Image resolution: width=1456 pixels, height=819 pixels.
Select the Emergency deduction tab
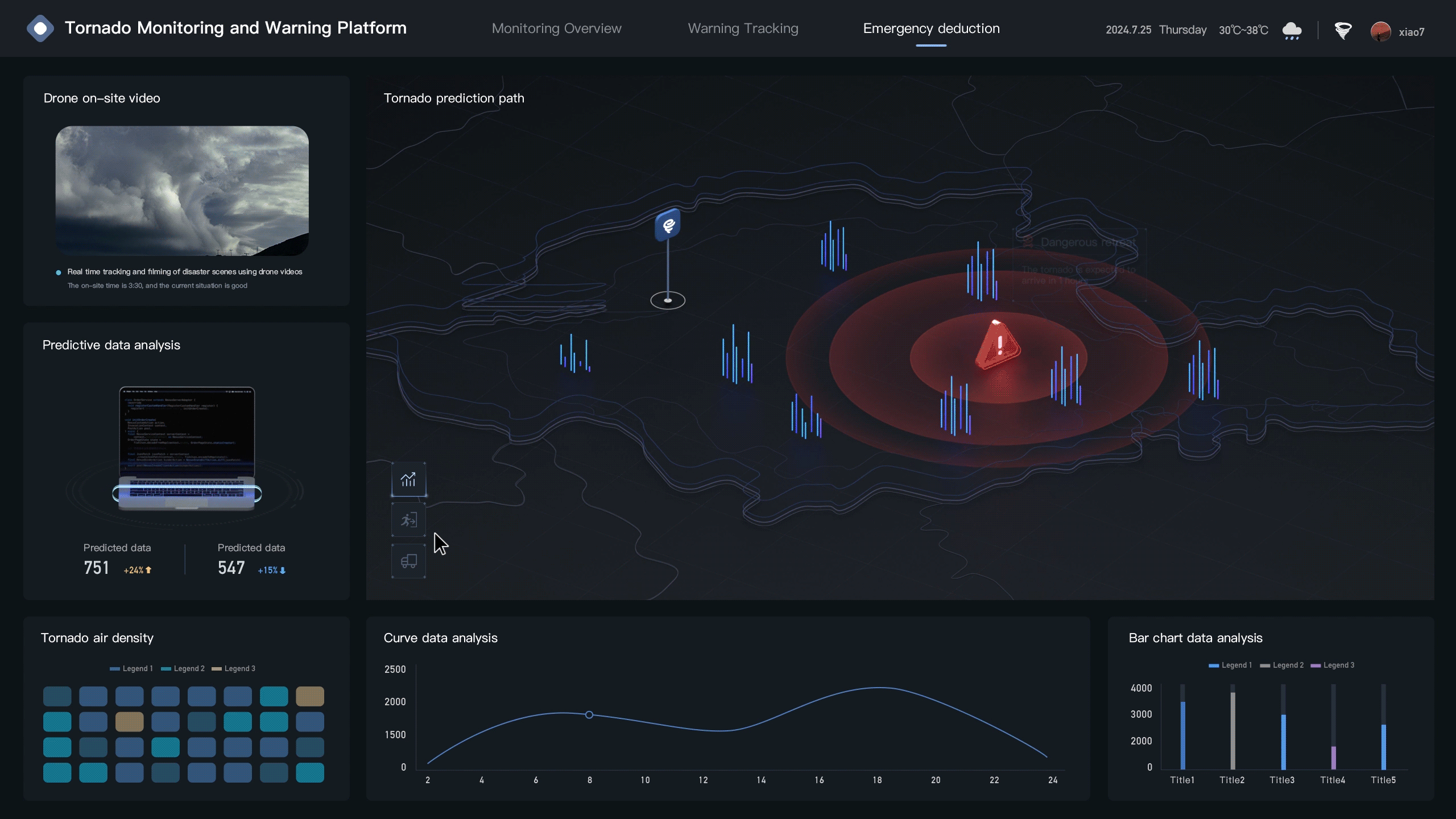pyautogui.click(x=931, y=28)
